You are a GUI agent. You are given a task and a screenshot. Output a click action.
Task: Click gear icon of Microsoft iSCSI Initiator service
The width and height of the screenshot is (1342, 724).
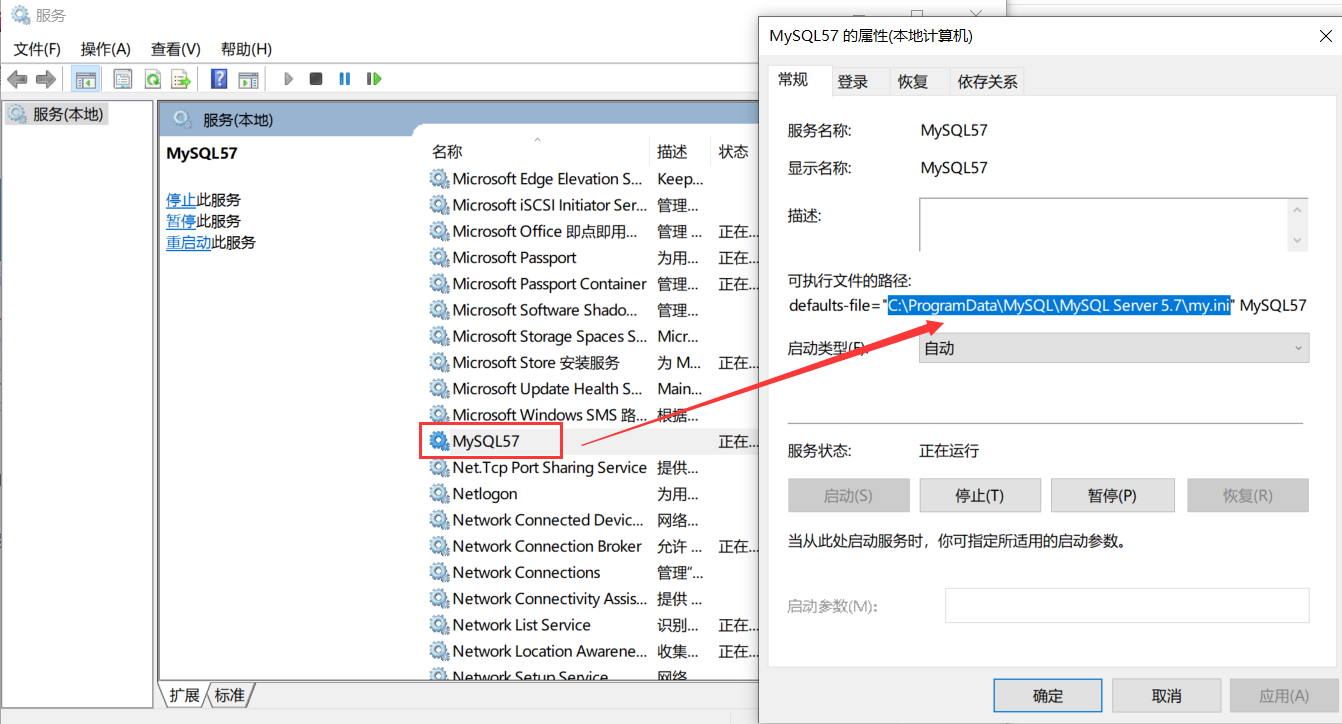439,205
